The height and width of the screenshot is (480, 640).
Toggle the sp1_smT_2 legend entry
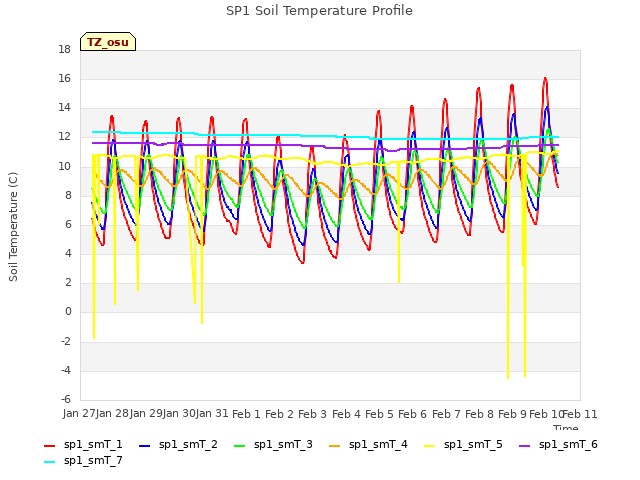pyautogui.click(x=178, y=444)
